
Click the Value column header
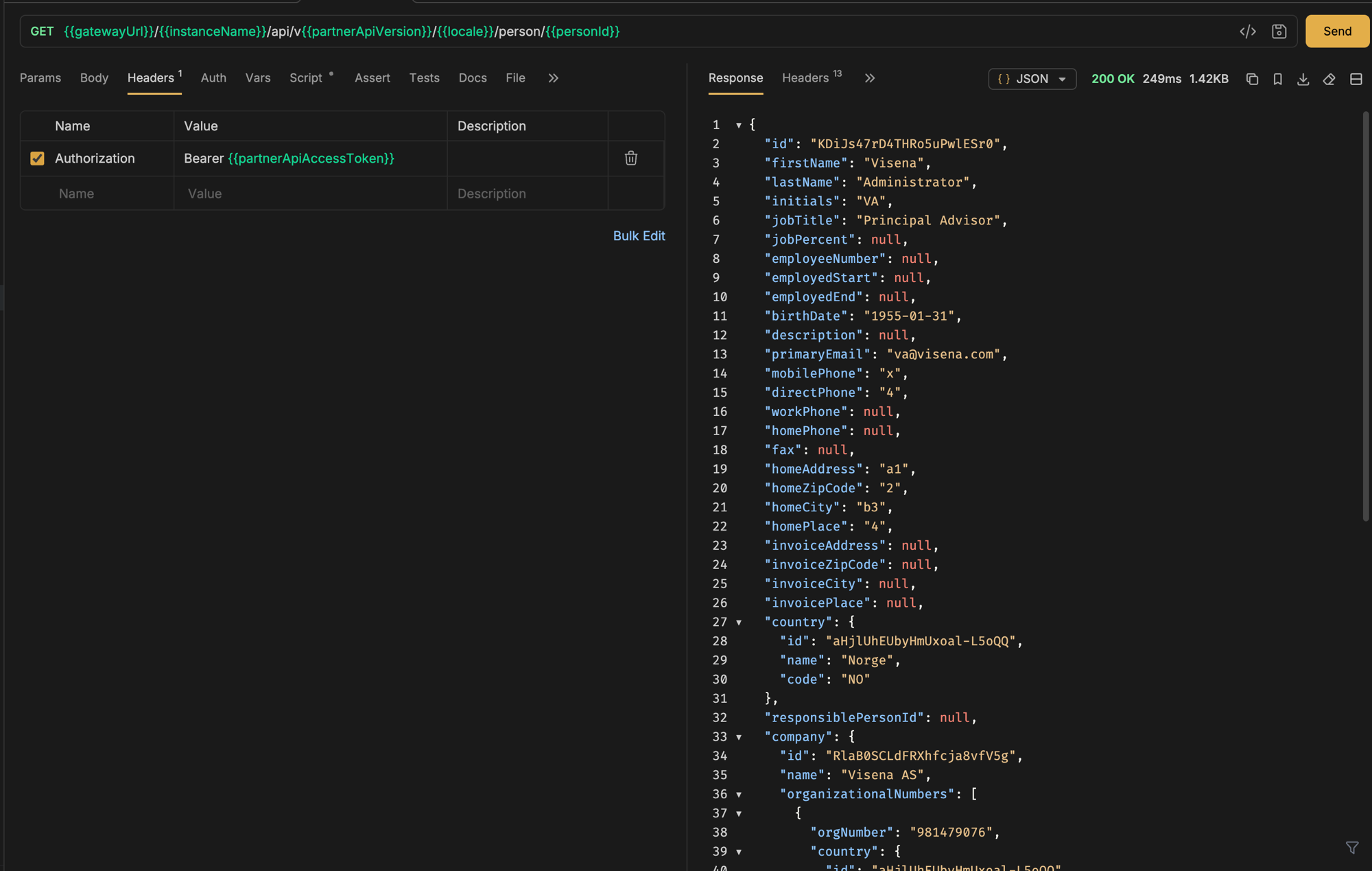(200, 126)
